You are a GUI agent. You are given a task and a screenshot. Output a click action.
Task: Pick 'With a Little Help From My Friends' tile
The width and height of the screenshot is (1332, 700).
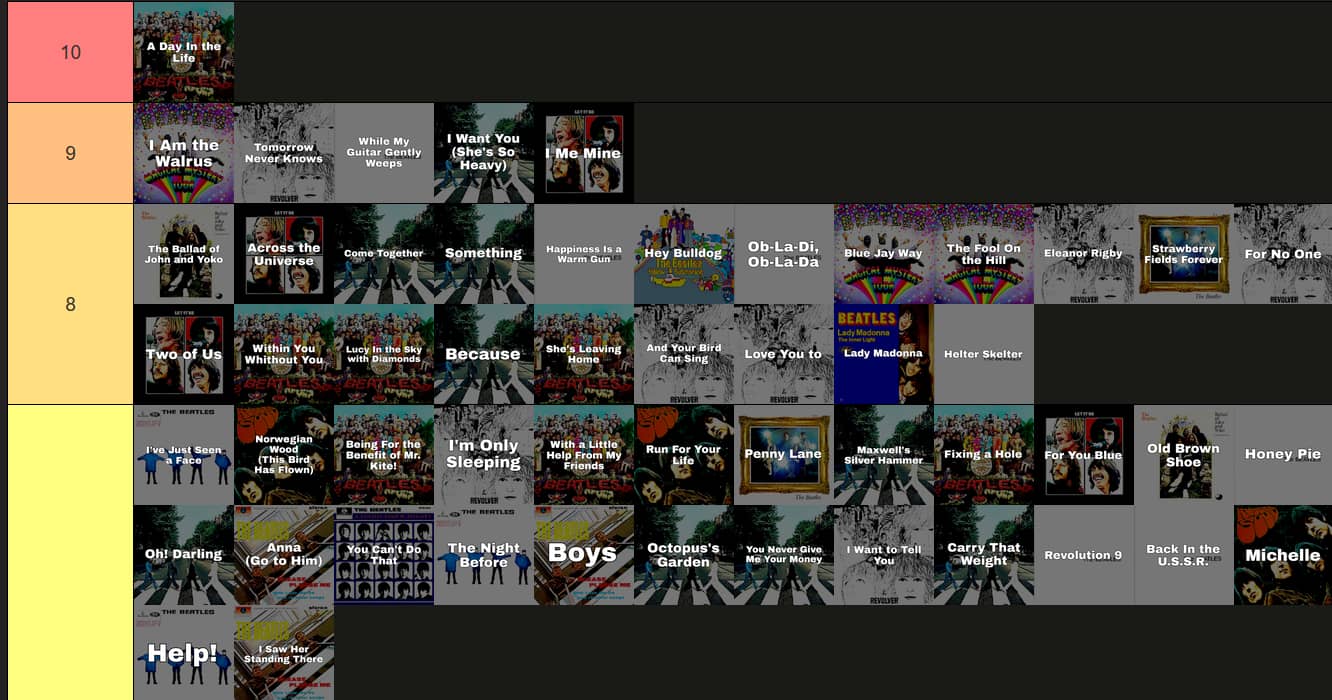pyautogui.click(x=584, y=455)
